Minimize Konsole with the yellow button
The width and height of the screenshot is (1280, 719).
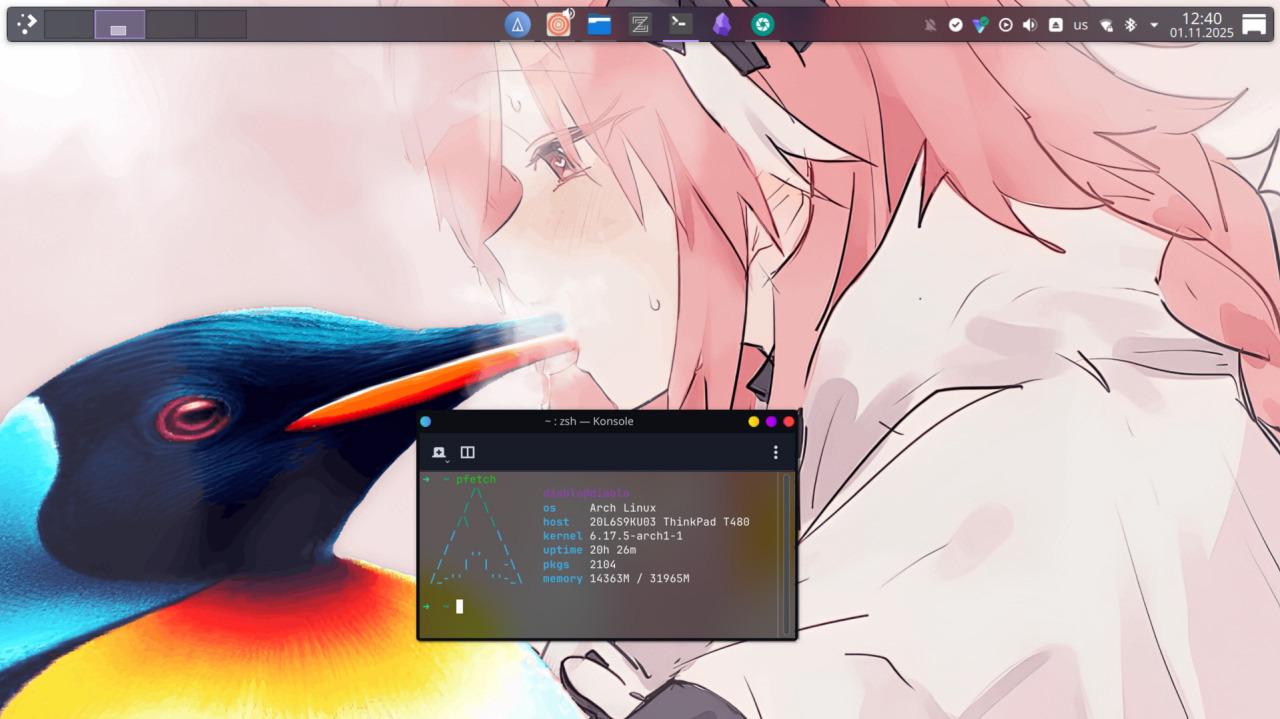tap(753, 421)
